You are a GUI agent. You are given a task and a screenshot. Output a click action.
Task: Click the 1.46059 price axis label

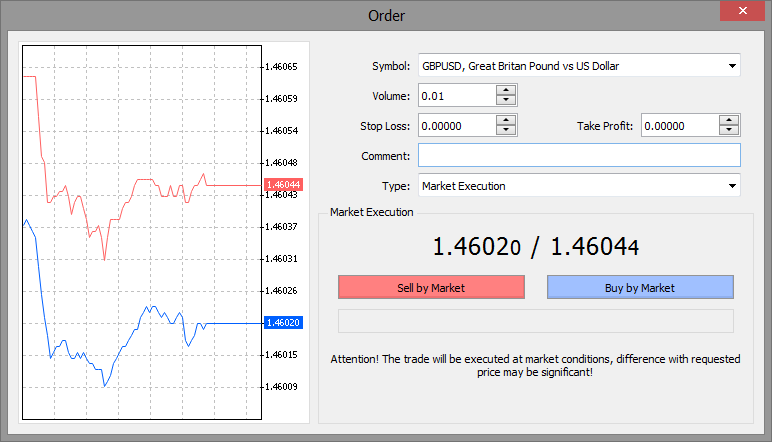pyautogui.click(x=281, y=98)
